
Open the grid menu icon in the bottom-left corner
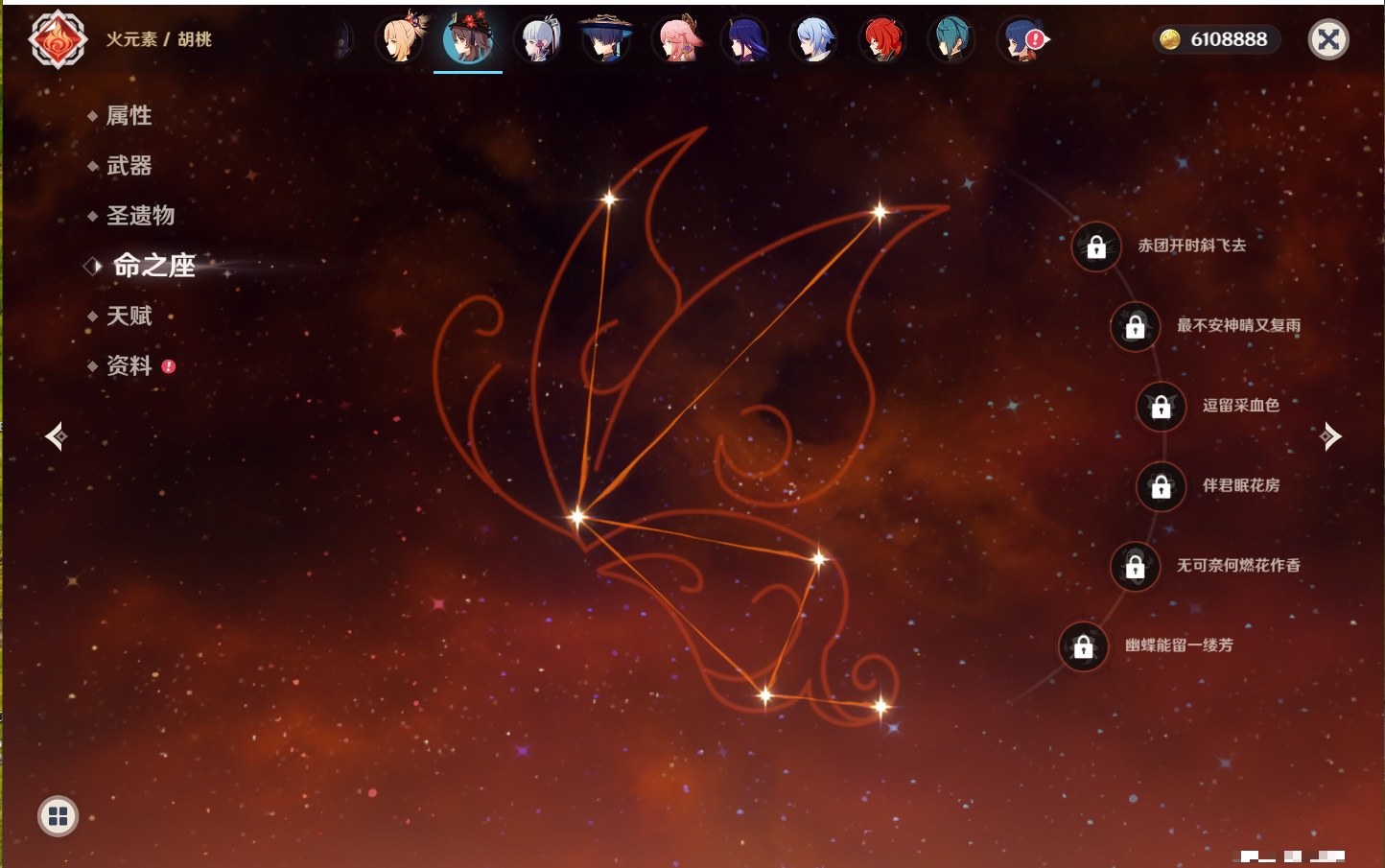coord(58,816)
